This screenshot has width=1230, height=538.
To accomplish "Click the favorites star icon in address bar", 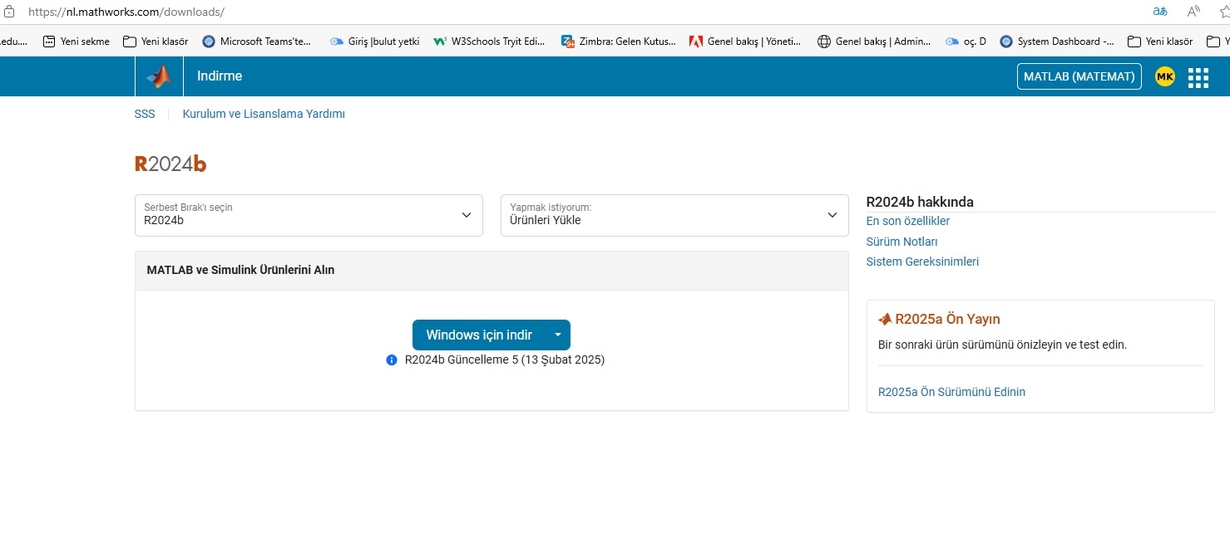I will pyautogui.click(x=1224, y=11).
